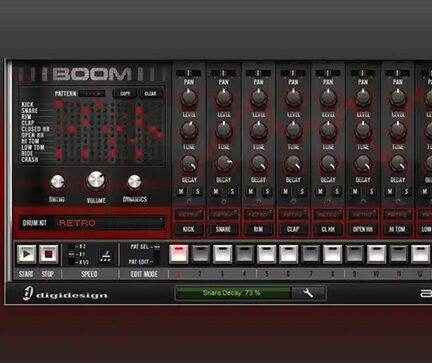The height and width of the screenshot is (363, 432).
Task: Open the kit selector above Snare
Action: (223, 214)
